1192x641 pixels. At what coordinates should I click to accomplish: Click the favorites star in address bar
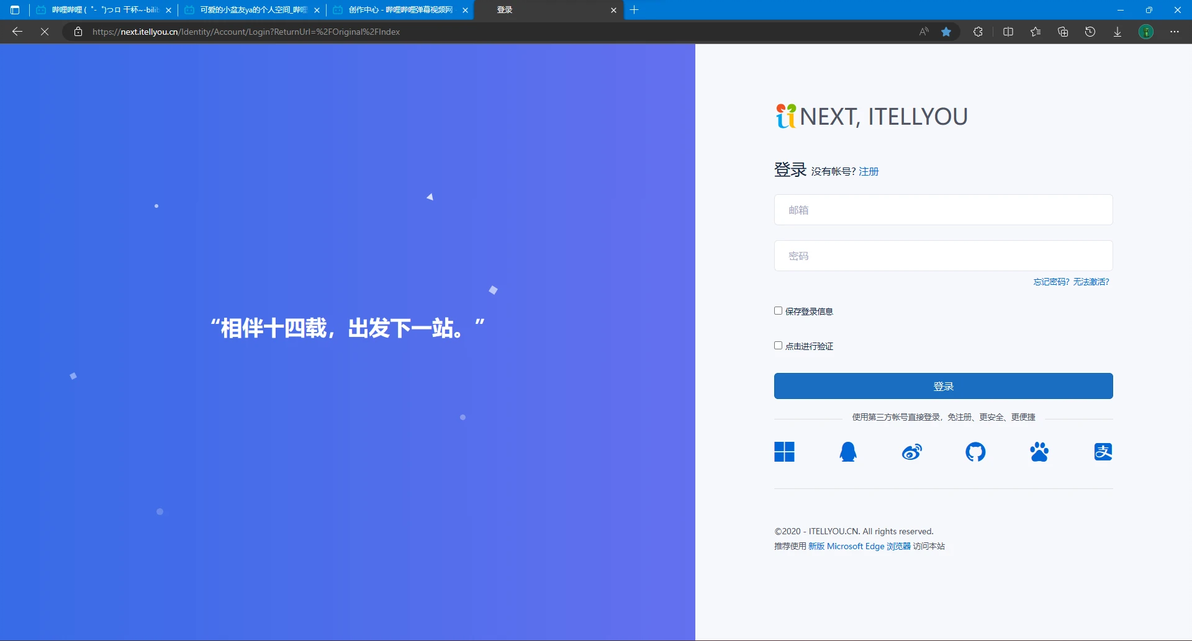946,32
